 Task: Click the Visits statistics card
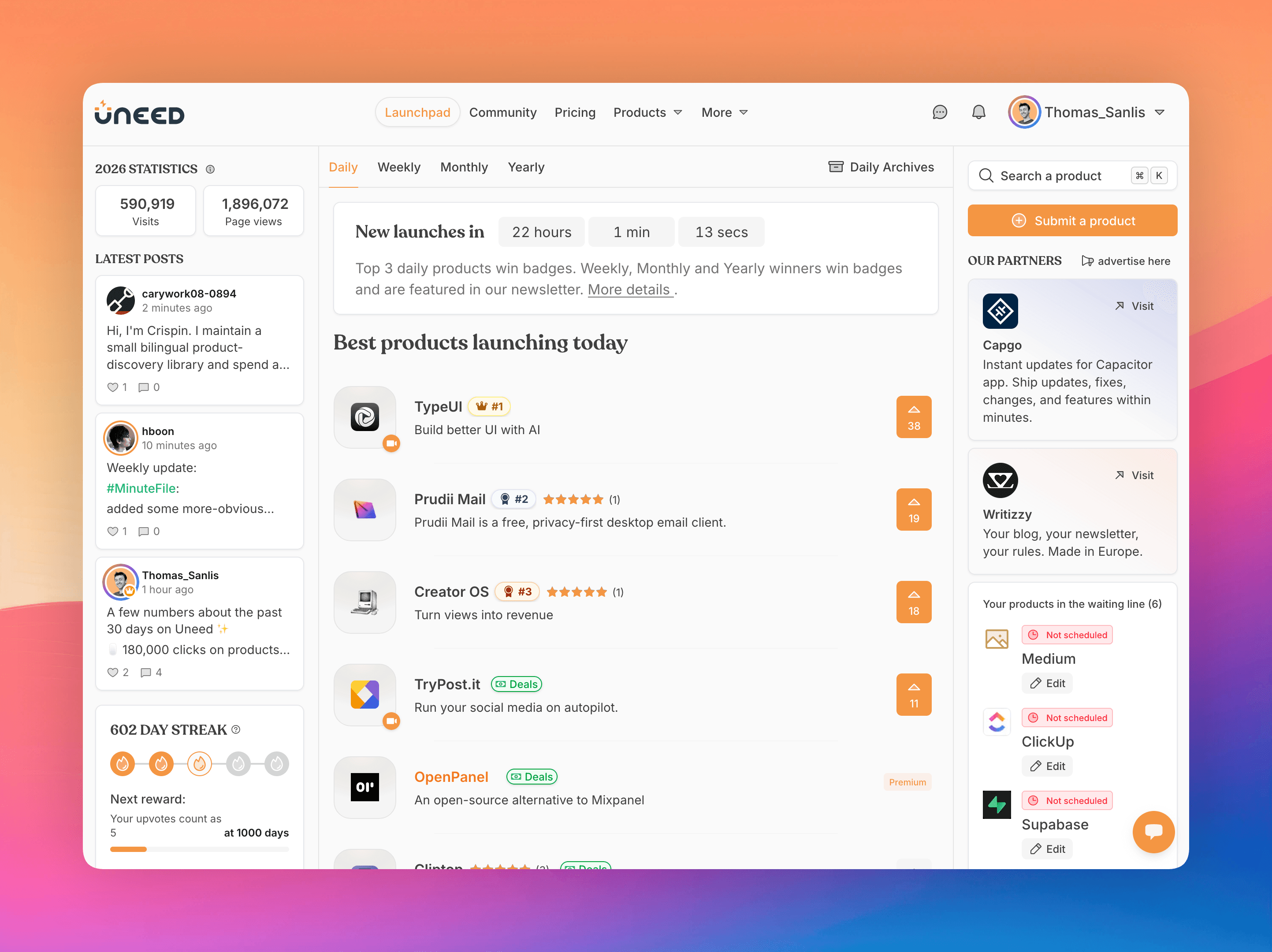(x=145, y=211)
